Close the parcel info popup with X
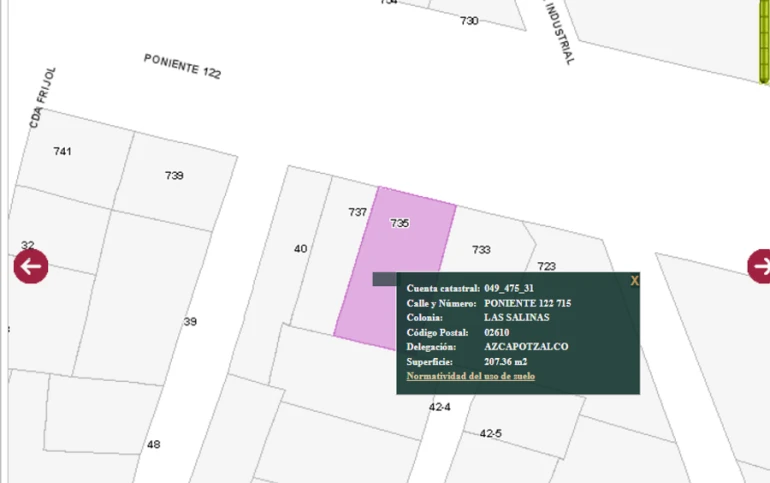Viewport: 770px width, 483px height. [634, 281]
